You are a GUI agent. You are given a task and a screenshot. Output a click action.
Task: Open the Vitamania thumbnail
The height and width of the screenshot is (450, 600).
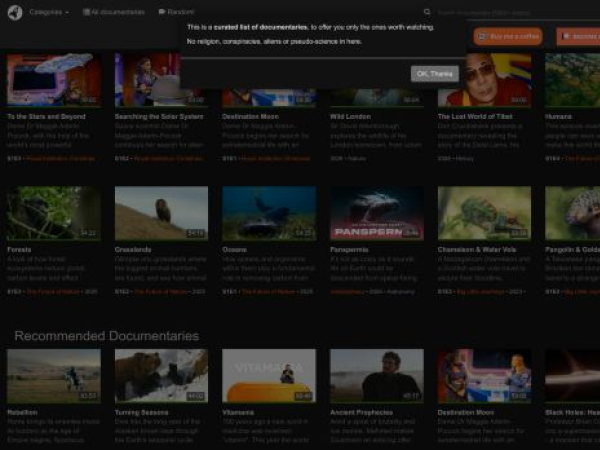pyautogui.click(x=269, y=376)
